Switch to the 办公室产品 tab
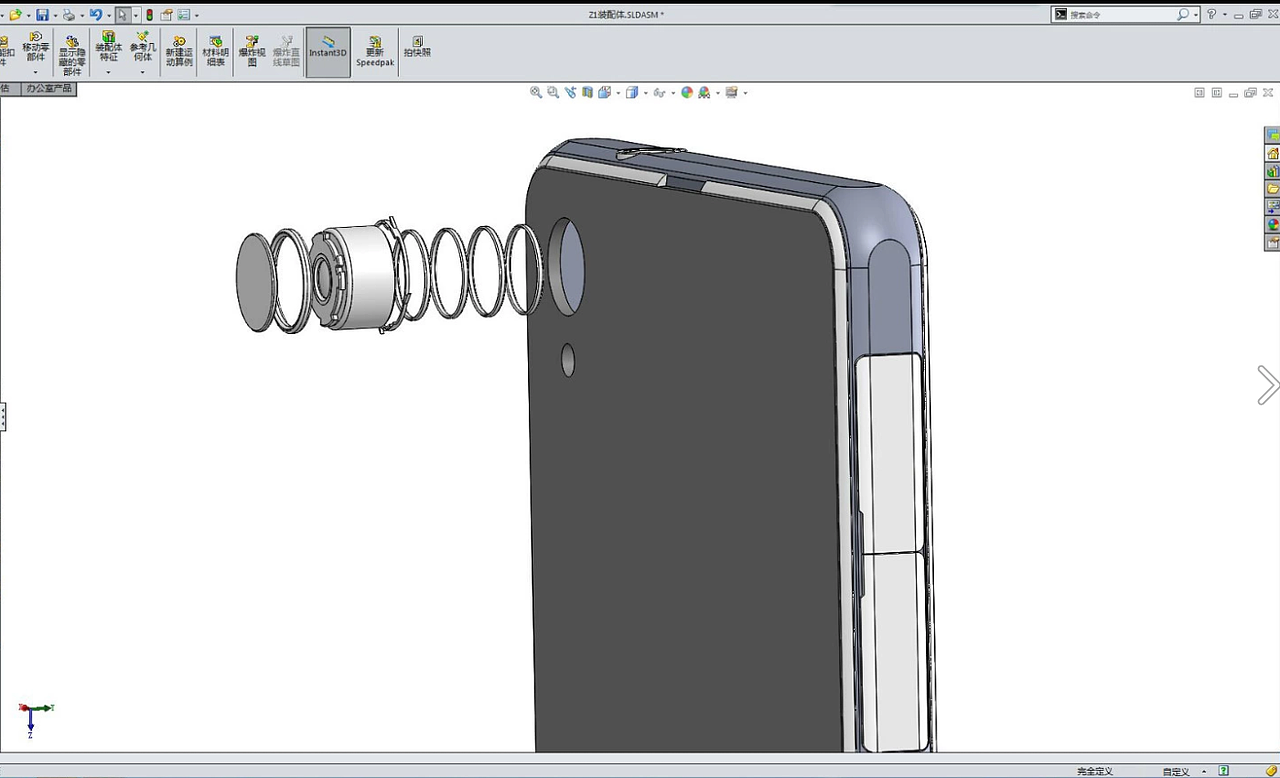 coord(49,88)
